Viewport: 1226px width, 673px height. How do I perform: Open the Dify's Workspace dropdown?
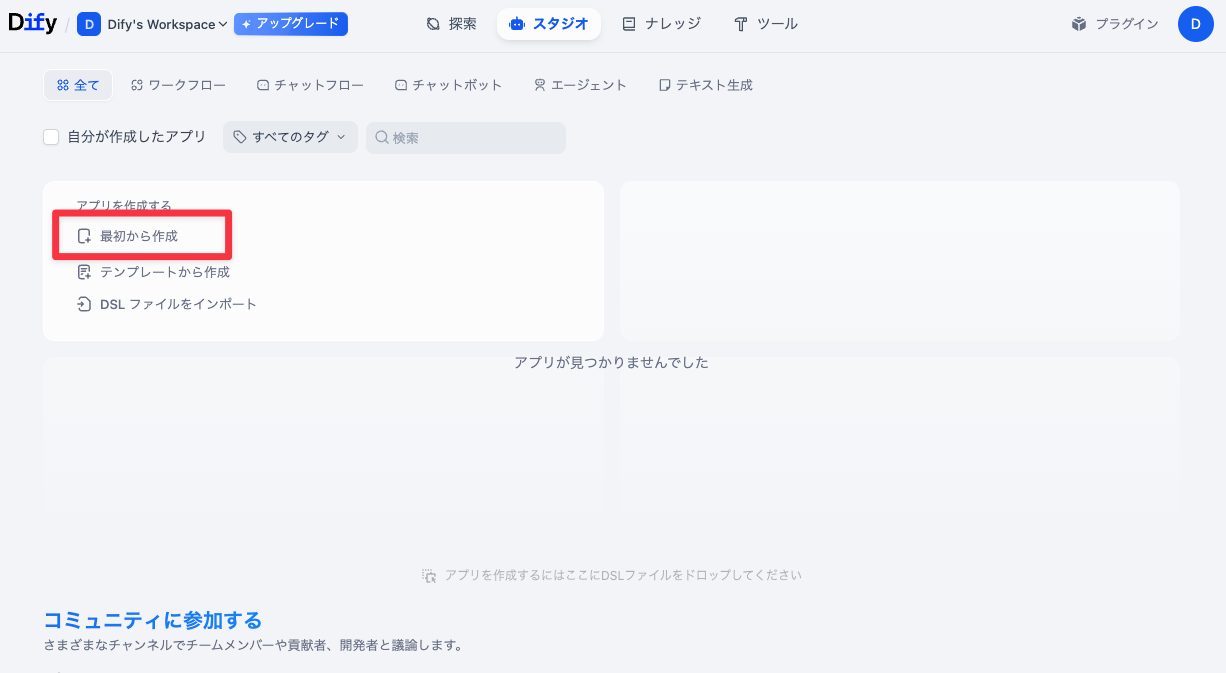pyautogui.click(x=167, y=24)
